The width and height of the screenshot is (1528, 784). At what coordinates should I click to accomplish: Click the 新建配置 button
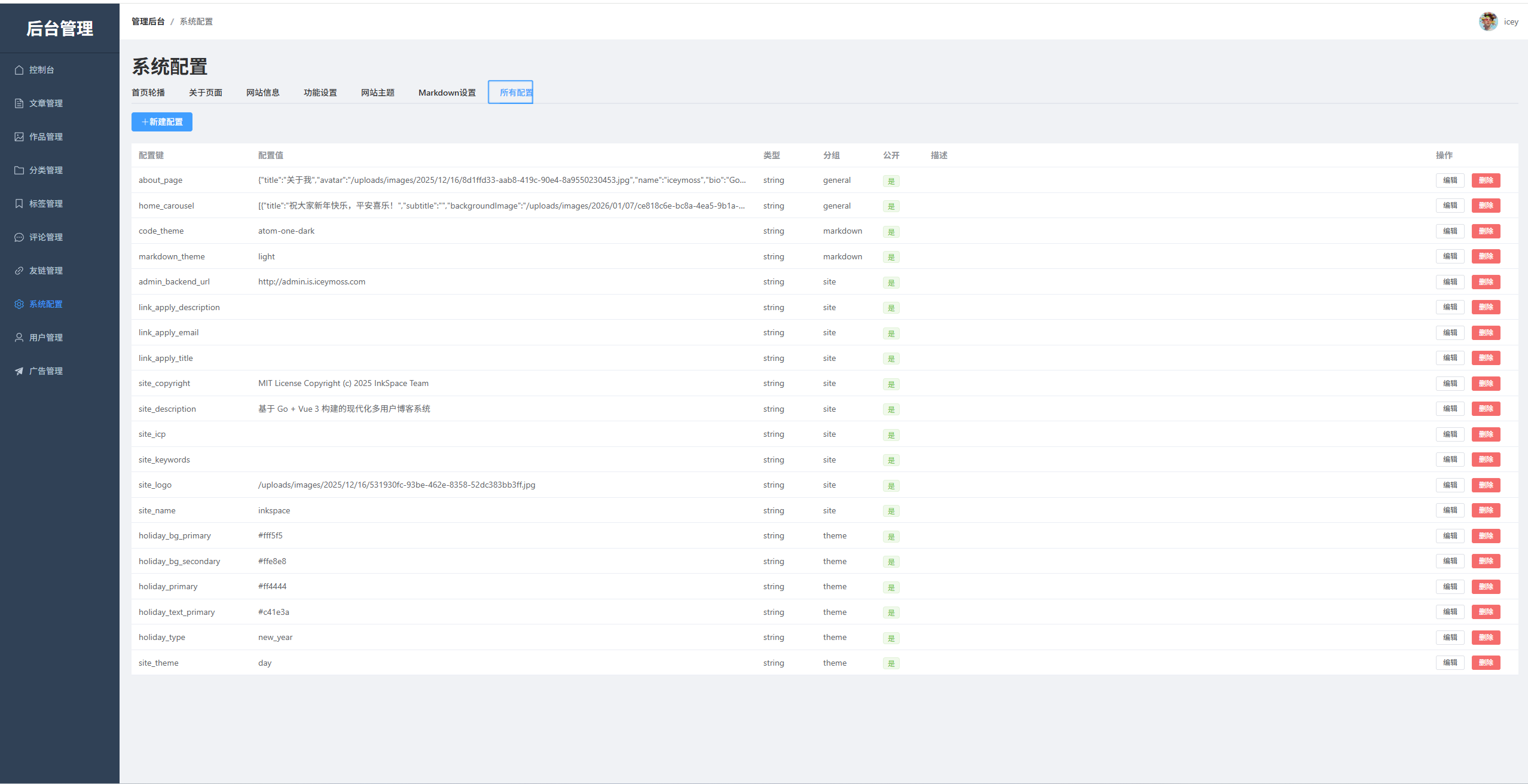click(162, 122)
